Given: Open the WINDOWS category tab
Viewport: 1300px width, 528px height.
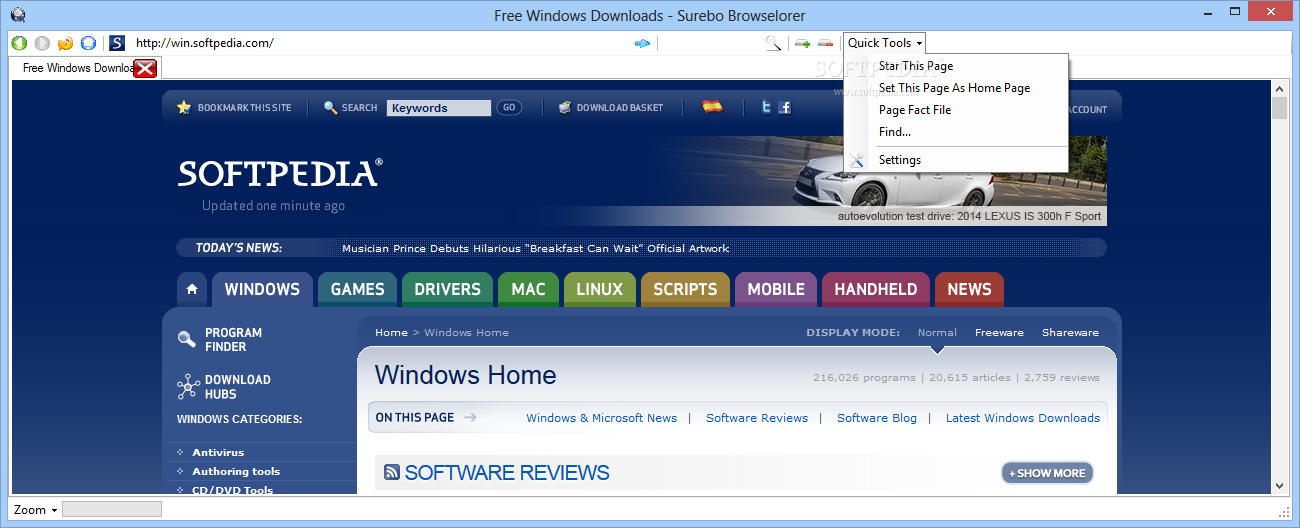Looking at the screenshot, I should [262, 290].
